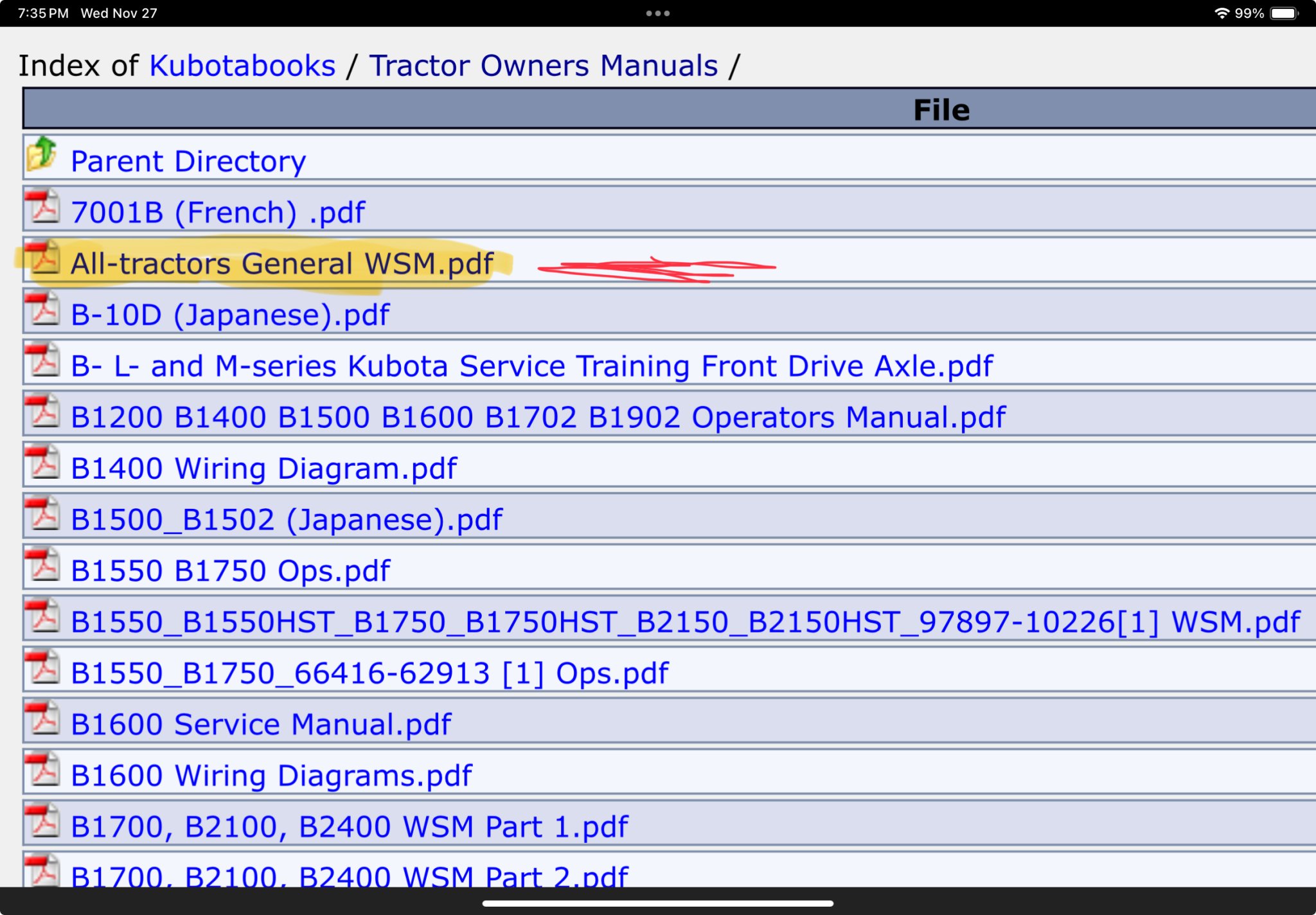Click PDF icon beside B1200 B1400 Operators Manual.pdf
1316x915 pixels.
click(42, 411)
